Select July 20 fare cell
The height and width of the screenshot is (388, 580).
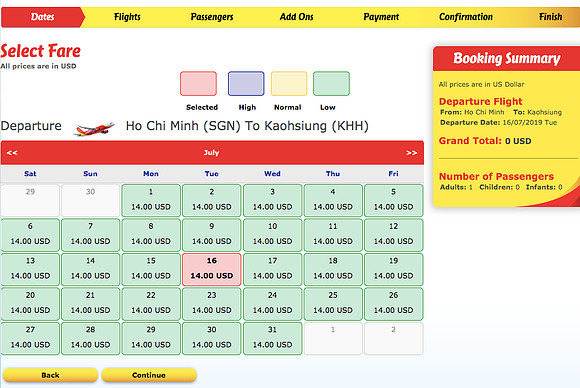point(30,304)
